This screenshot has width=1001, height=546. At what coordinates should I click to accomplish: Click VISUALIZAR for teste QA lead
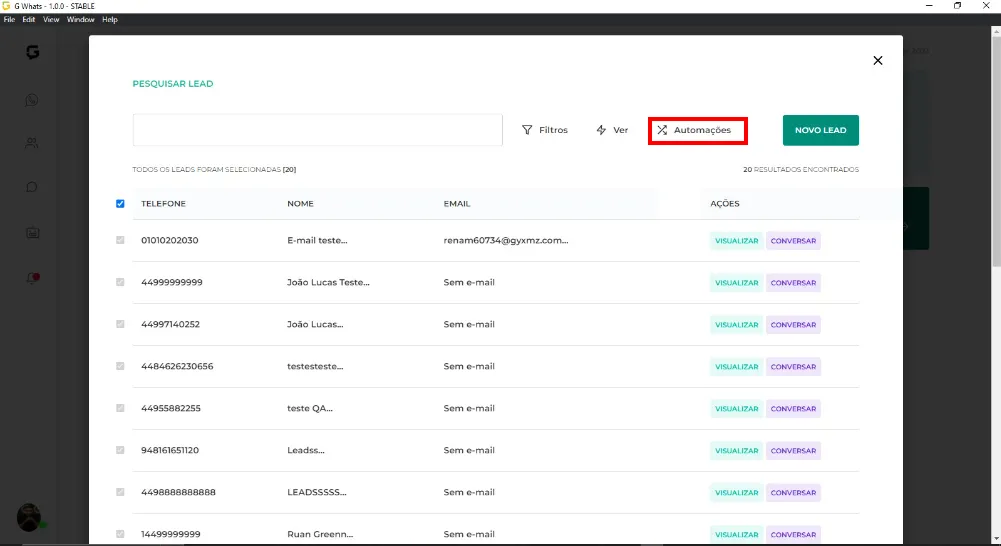coord(736,409)
